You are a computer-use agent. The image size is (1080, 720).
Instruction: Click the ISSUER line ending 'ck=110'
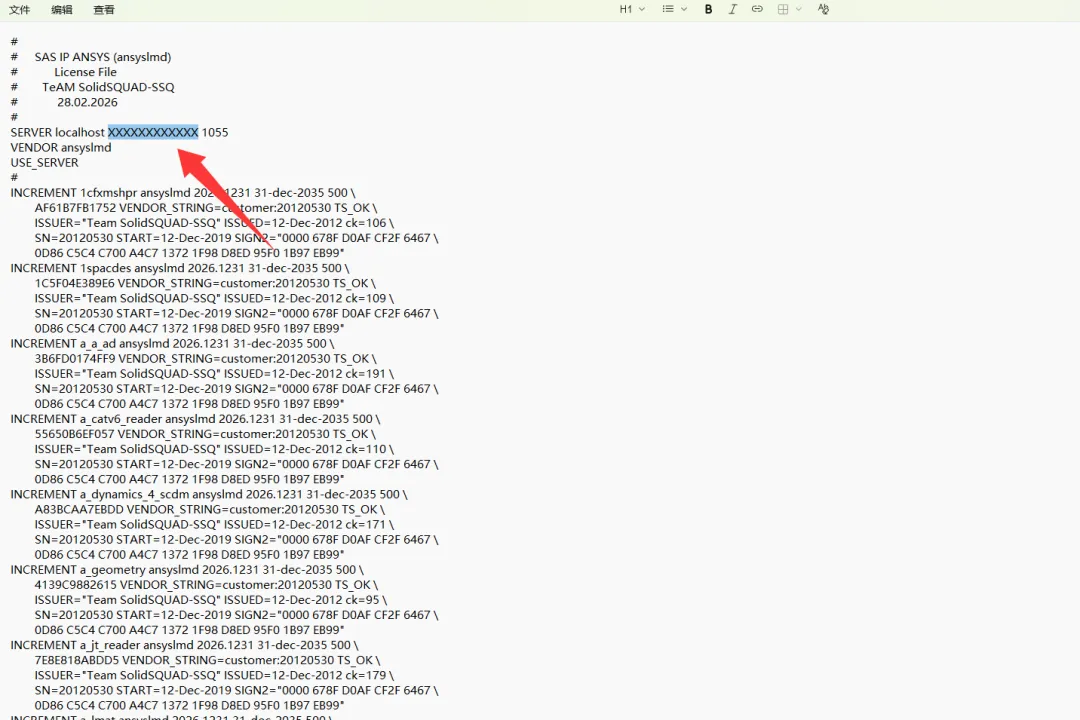pos(214,449)
